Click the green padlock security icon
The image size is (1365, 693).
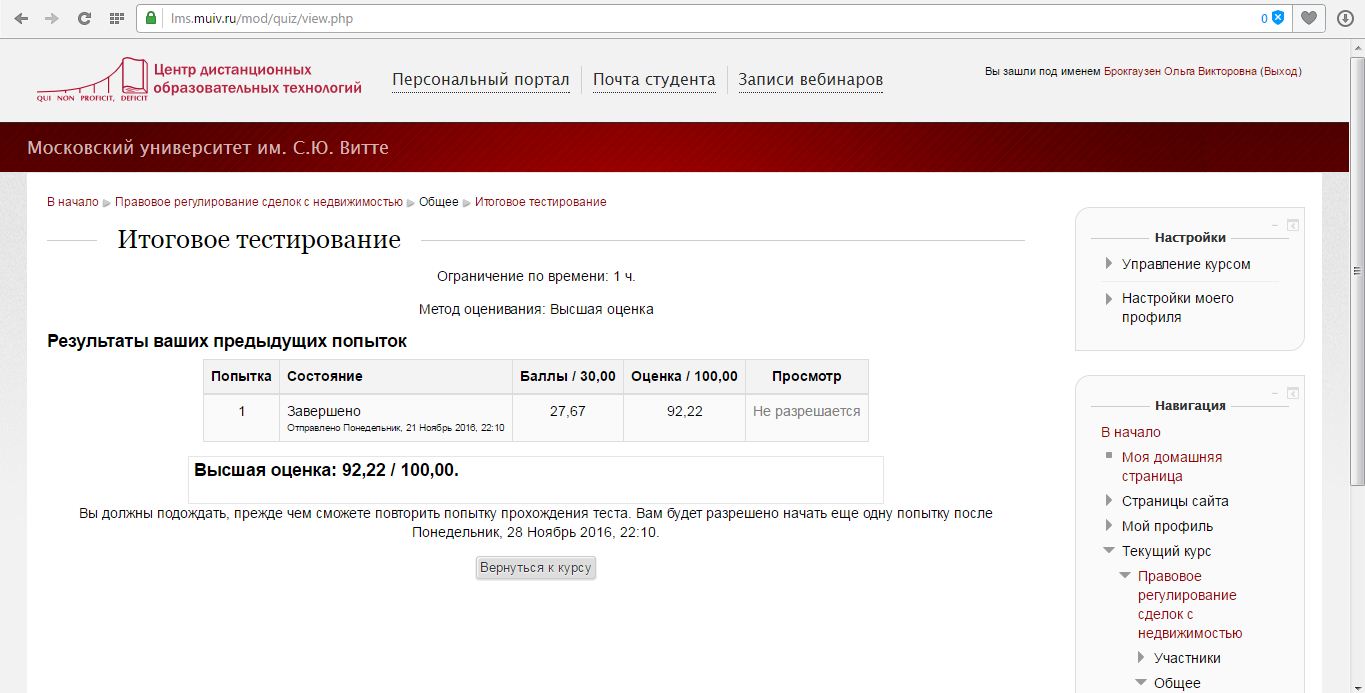[151, 18]
